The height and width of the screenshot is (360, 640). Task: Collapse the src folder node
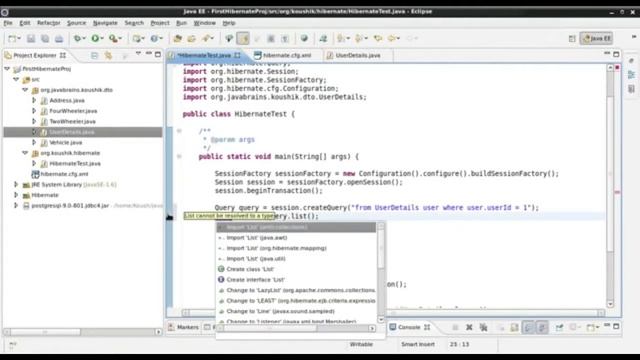tap(16, 79)
